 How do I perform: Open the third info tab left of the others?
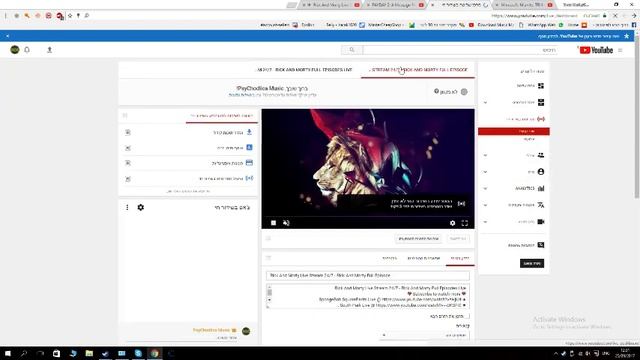(x=389, y=258)
